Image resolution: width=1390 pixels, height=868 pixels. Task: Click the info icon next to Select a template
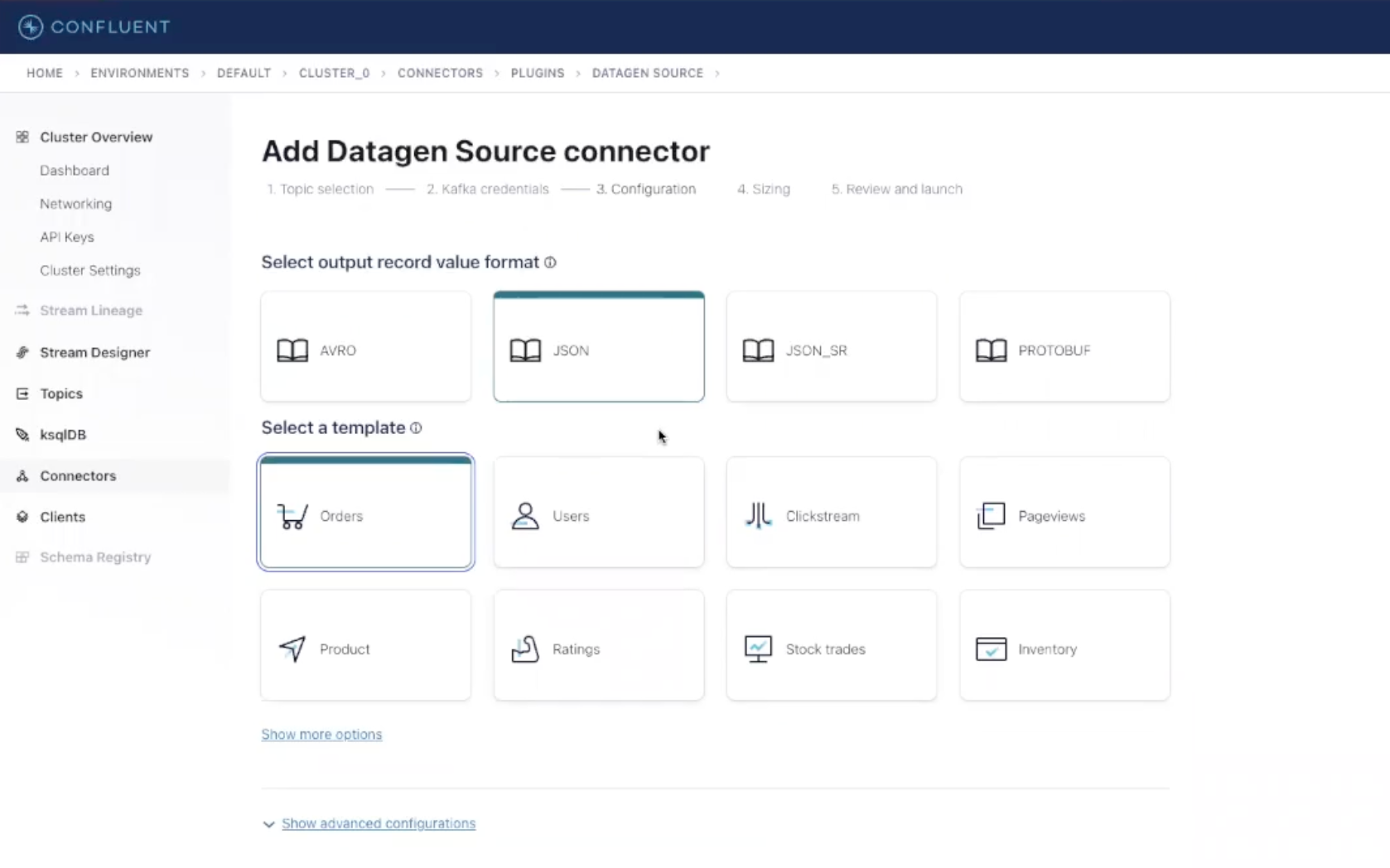point(416,428)
